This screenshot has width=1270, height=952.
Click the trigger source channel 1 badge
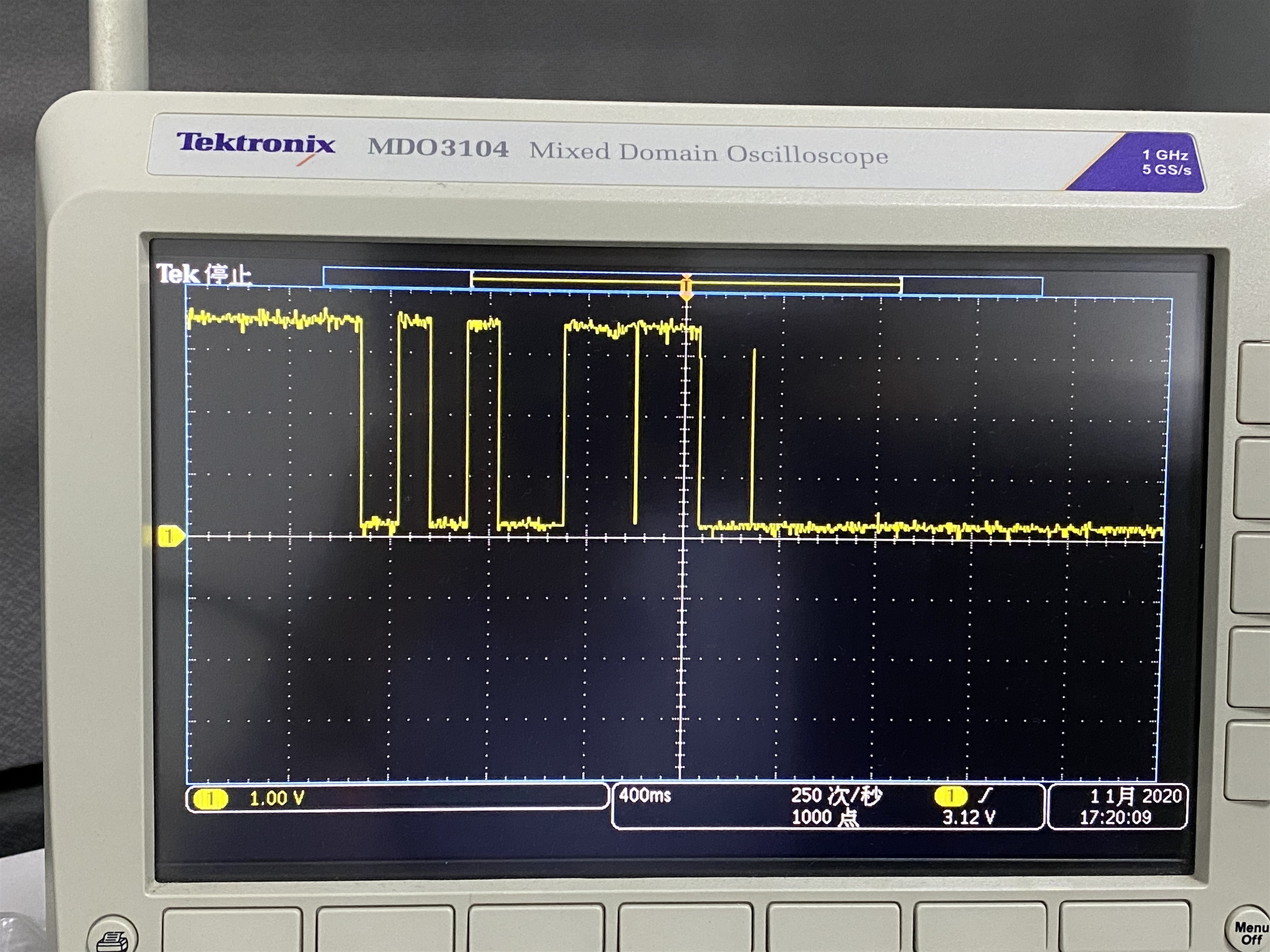950,797
